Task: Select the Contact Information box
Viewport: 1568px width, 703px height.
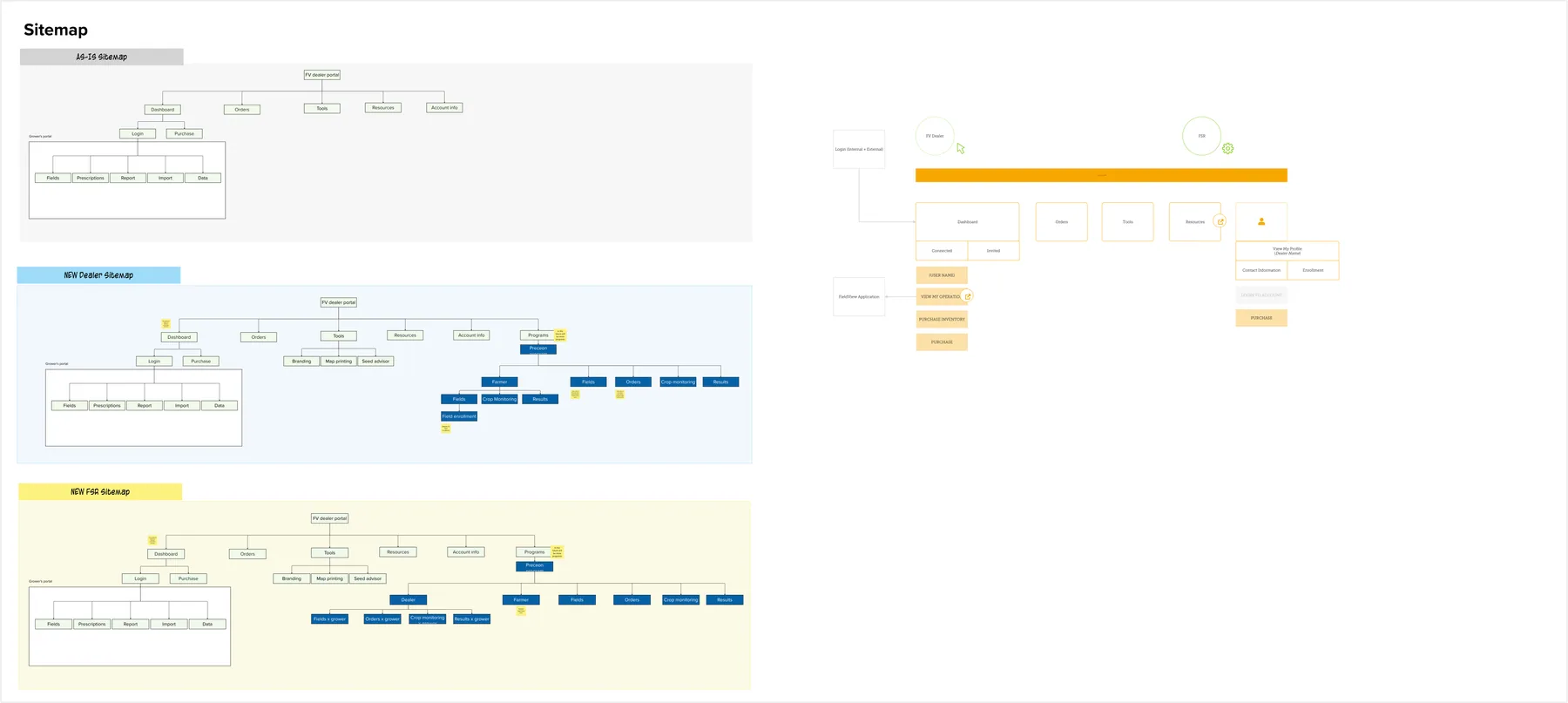Action: 1261,270
